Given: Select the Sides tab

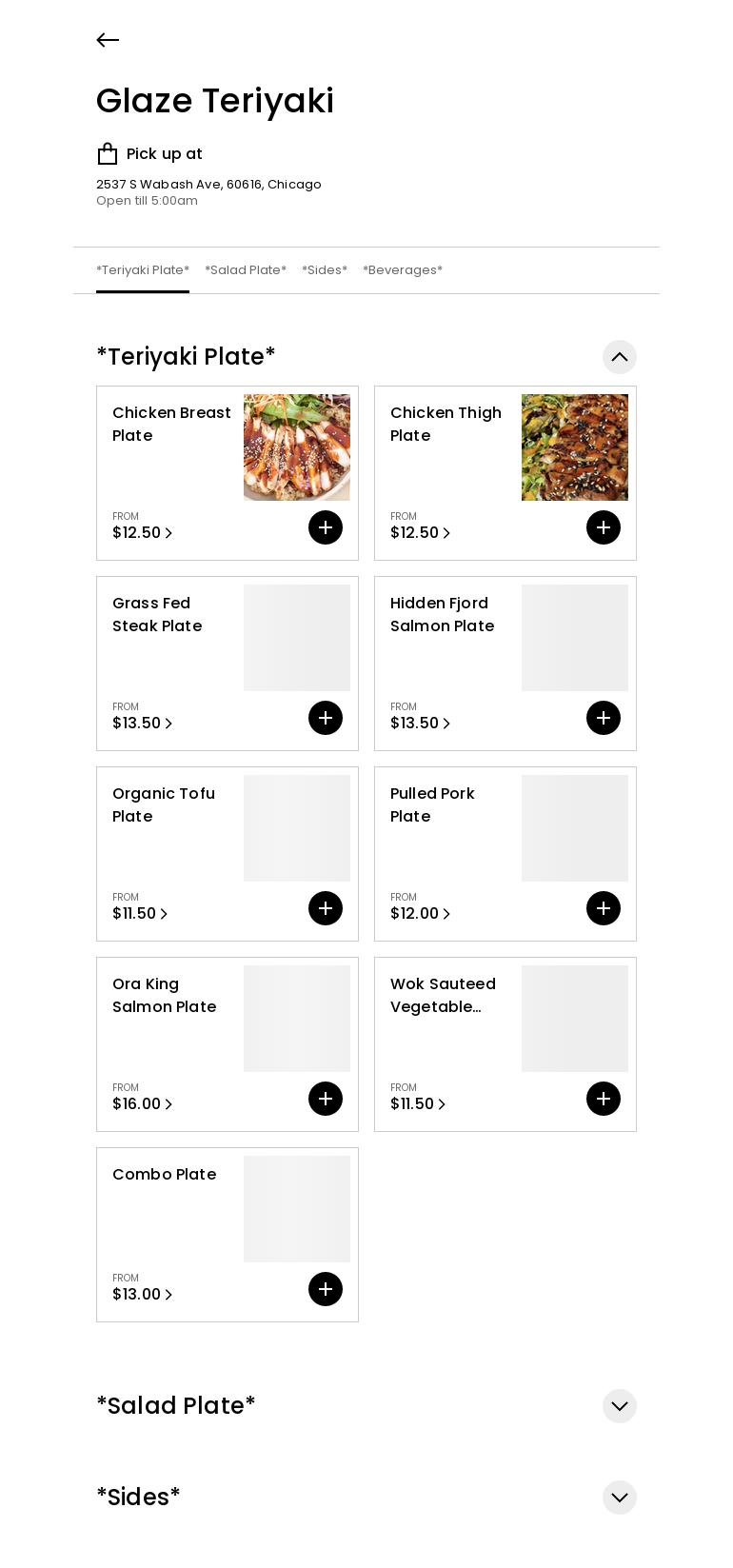Looking at the screenshot, I should (325, 270).
